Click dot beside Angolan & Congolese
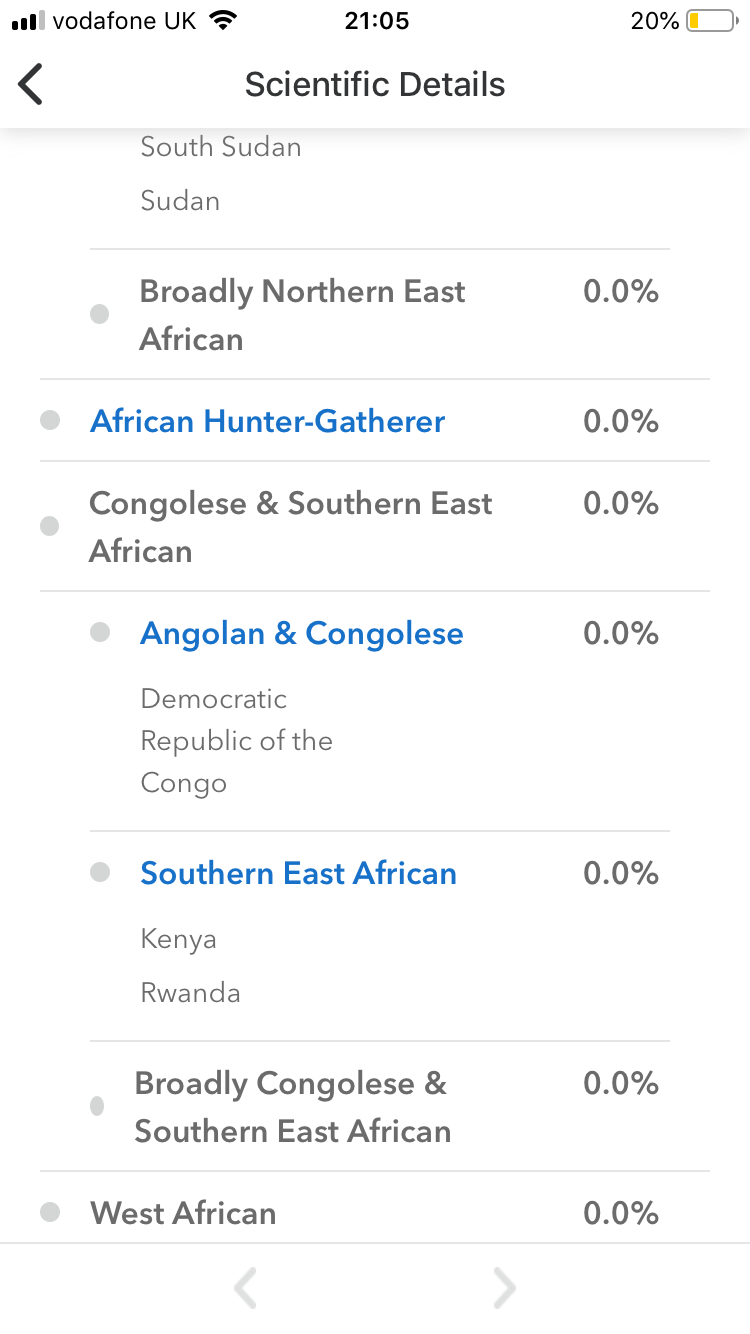This screenshot has width=750, height=1334. (x=100, y=632)
